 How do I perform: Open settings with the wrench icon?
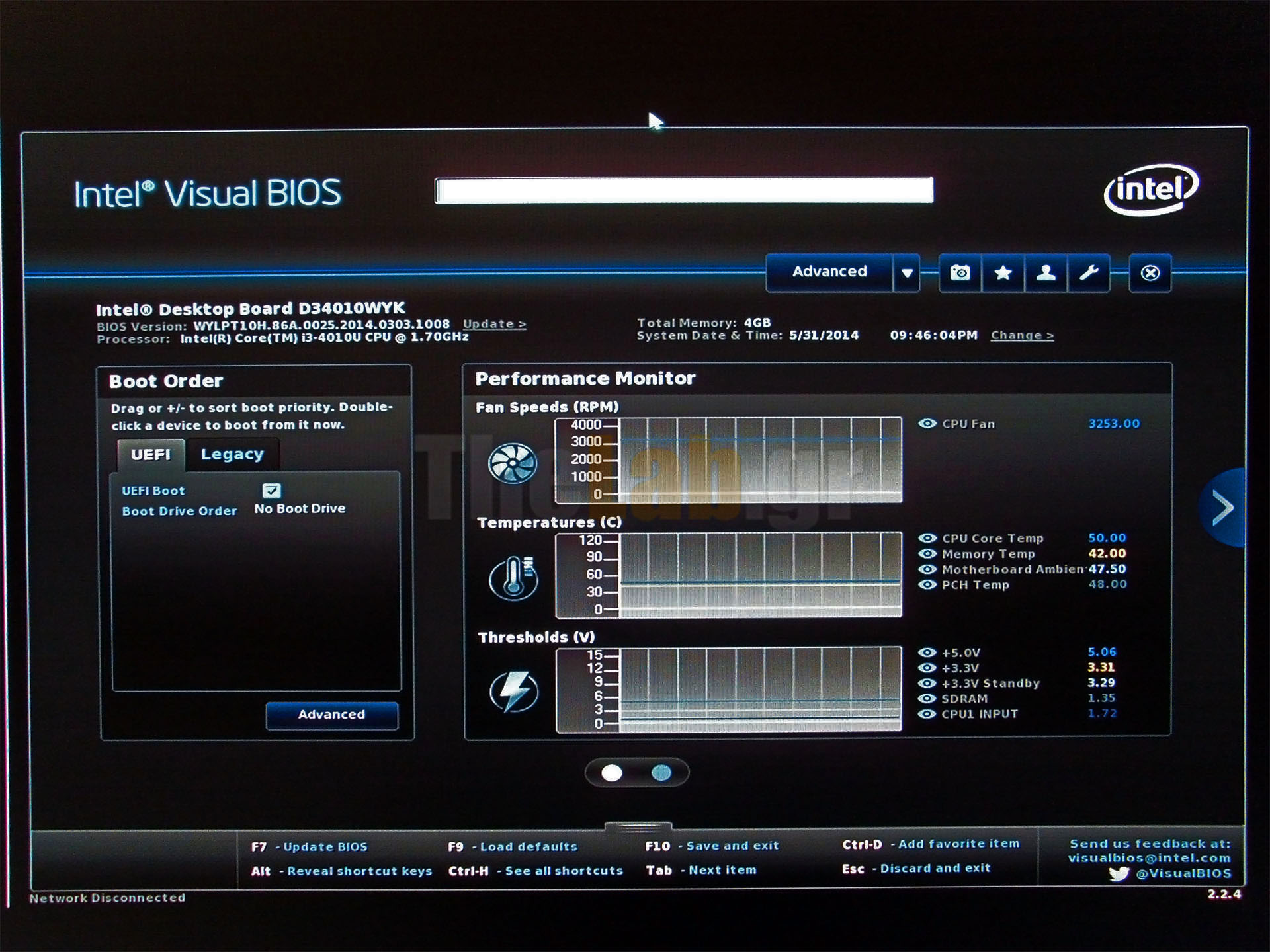(1089, 272)
